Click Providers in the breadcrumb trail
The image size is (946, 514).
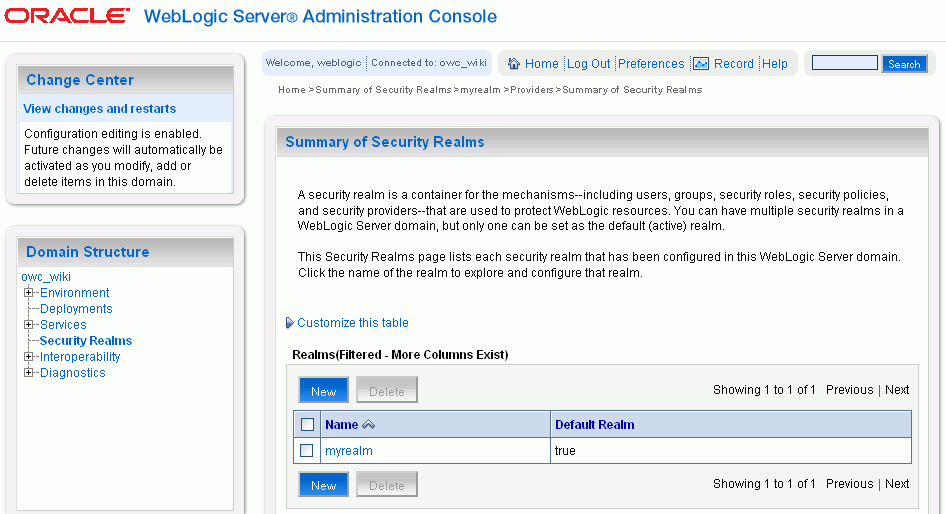point(532,90)
